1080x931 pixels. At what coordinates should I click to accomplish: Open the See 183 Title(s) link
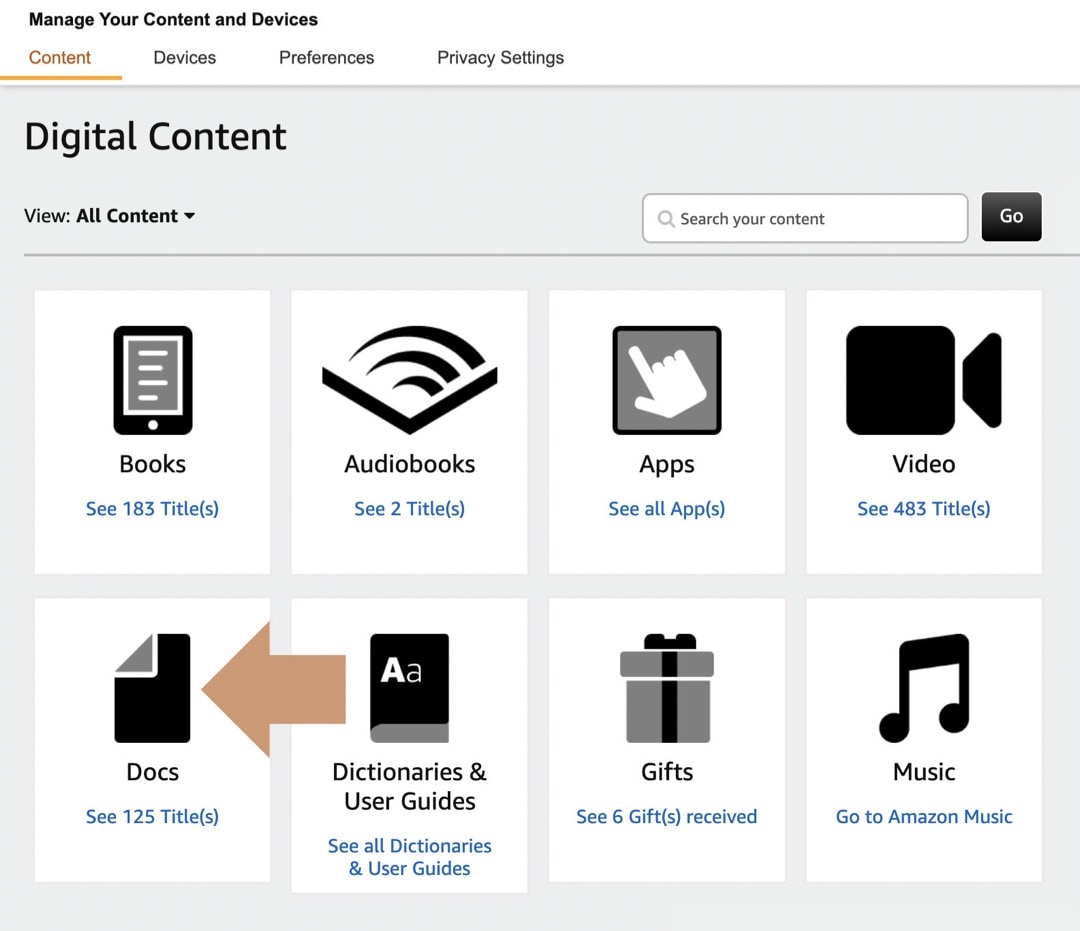152,509
